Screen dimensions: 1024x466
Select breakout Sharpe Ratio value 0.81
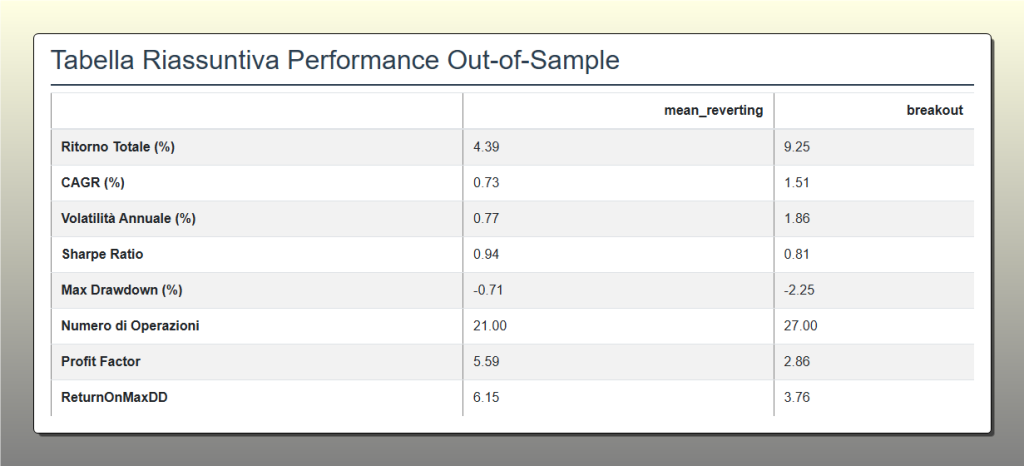coord(797,254)
